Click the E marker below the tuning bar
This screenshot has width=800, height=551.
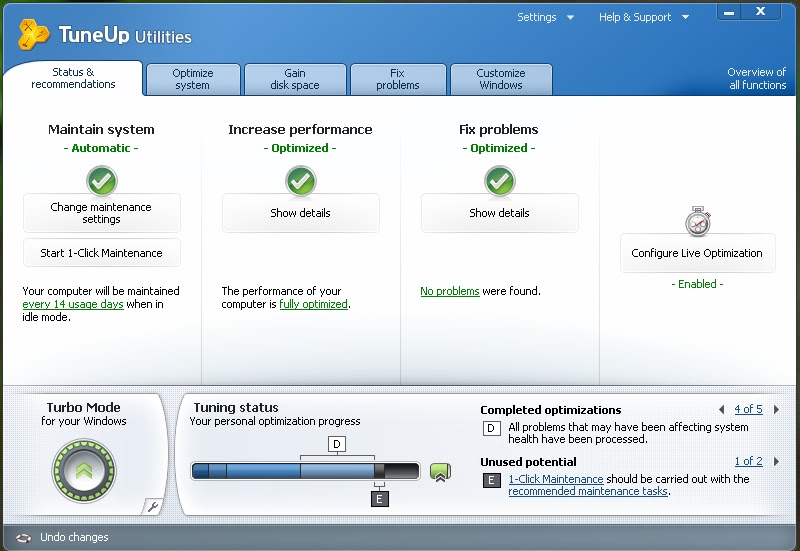(379, 498)
